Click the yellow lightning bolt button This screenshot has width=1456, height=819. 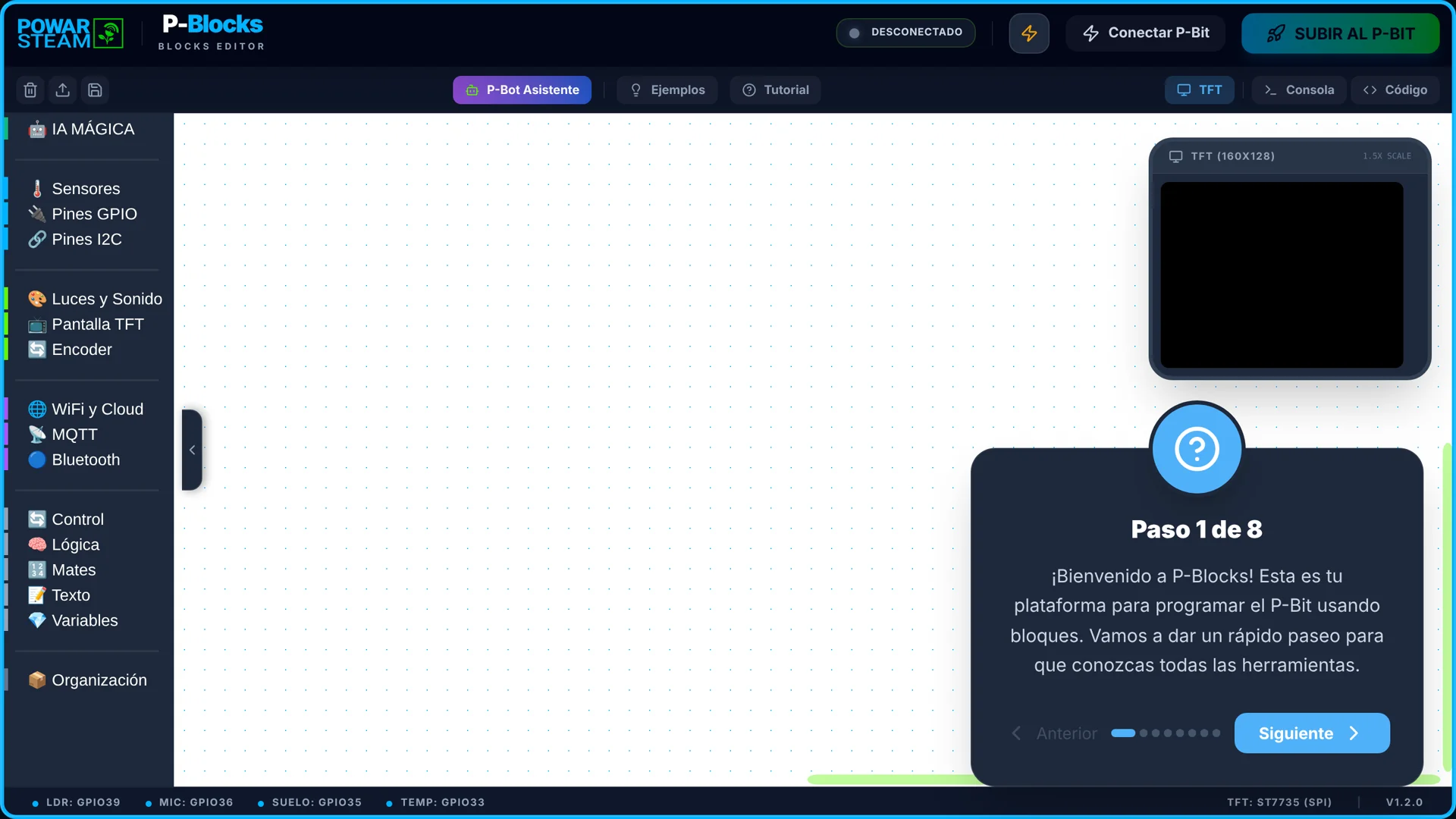click(x=1029, y=33)
